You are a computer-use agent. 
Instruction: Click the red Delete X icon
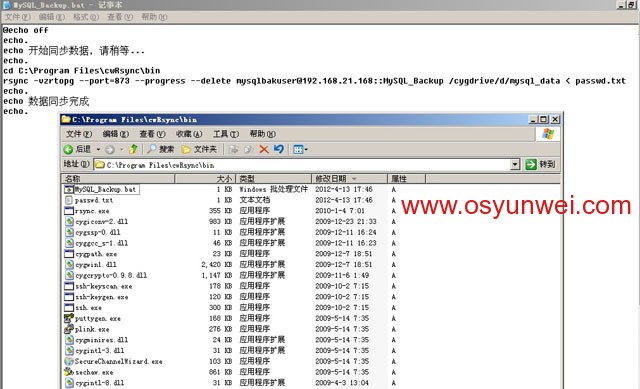[x=264, y=149]
